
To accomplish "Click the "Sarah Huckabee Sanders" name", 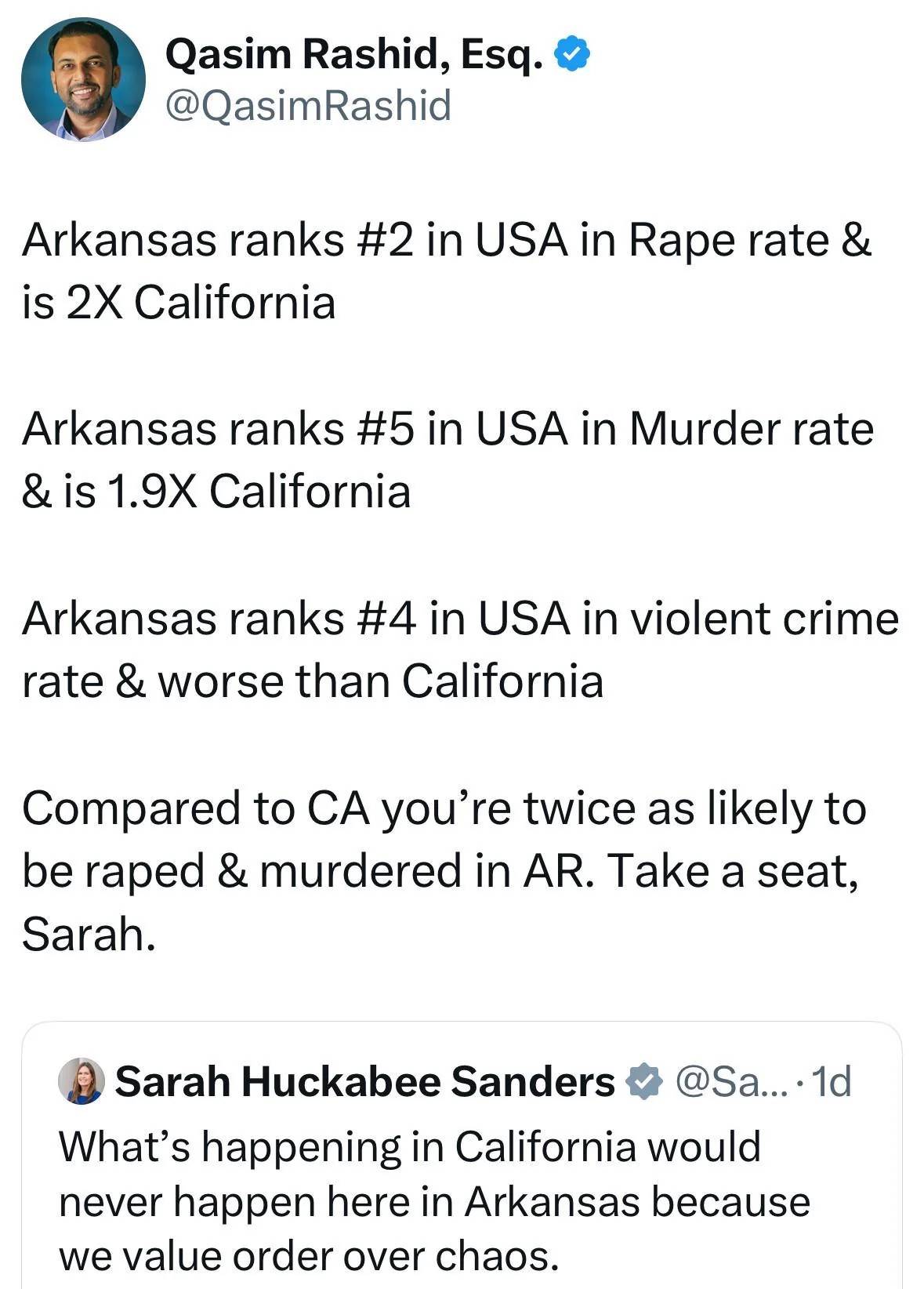I will (364, 1081).
